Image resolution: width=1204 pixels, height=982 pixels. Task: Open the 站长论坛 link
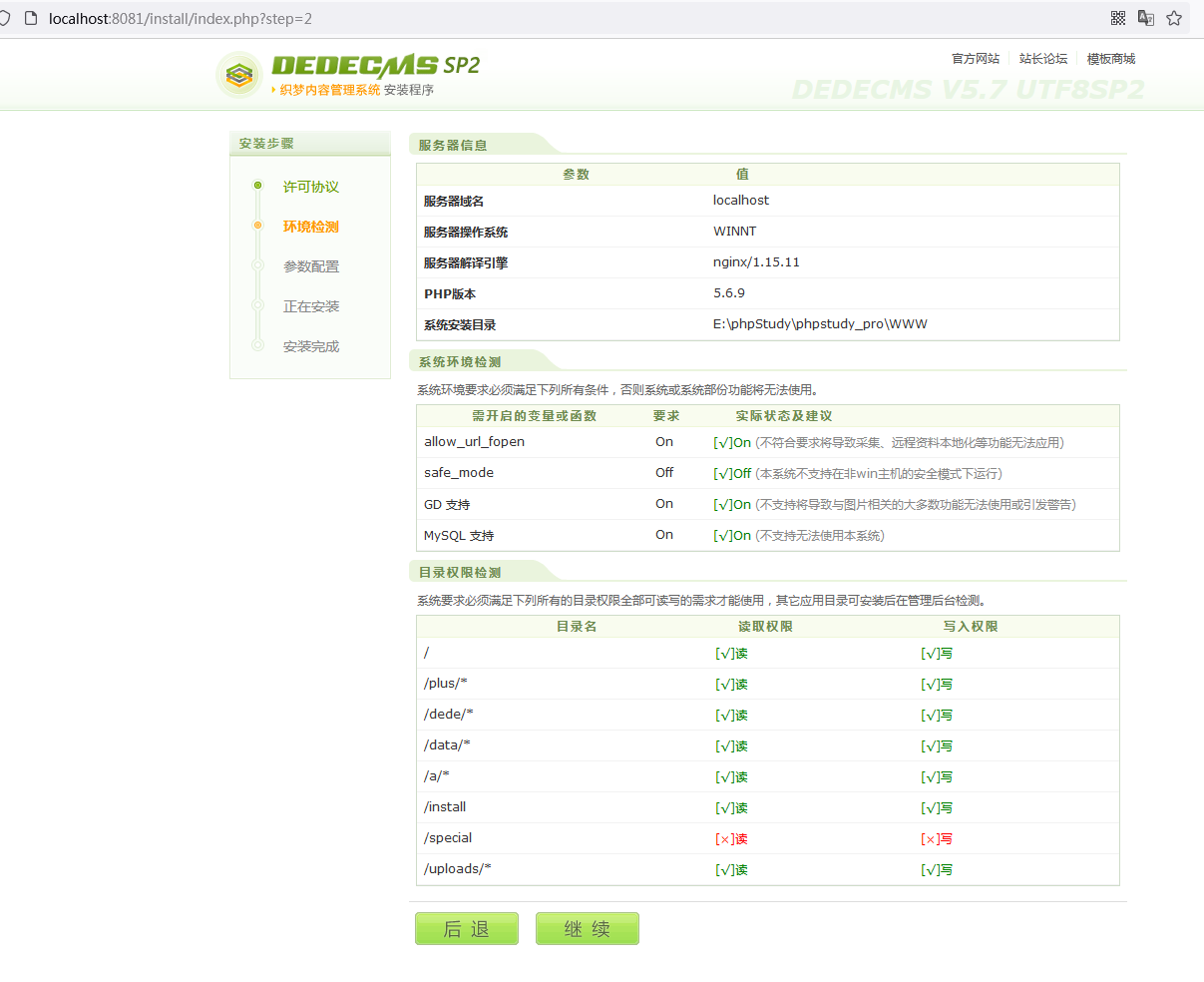tap(1043, 59)
